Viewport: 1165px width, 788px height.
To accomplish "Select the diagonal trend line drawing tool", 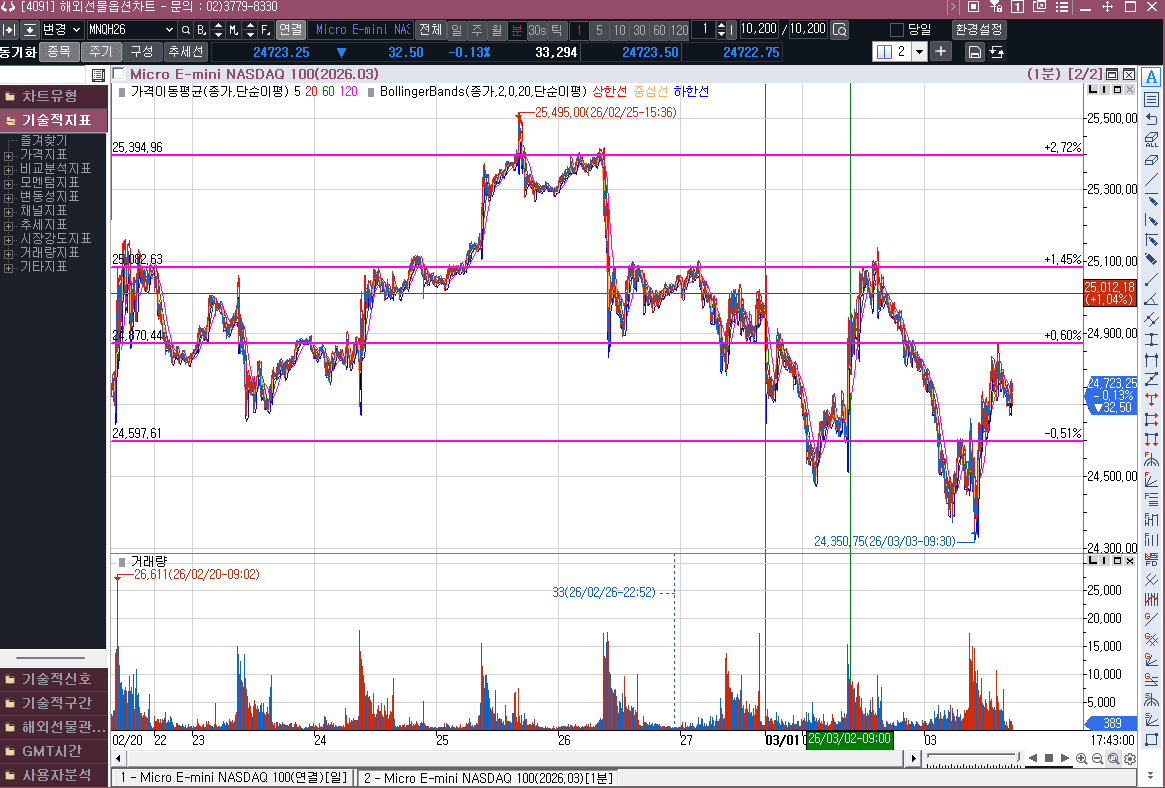I will coord(1152,181).
